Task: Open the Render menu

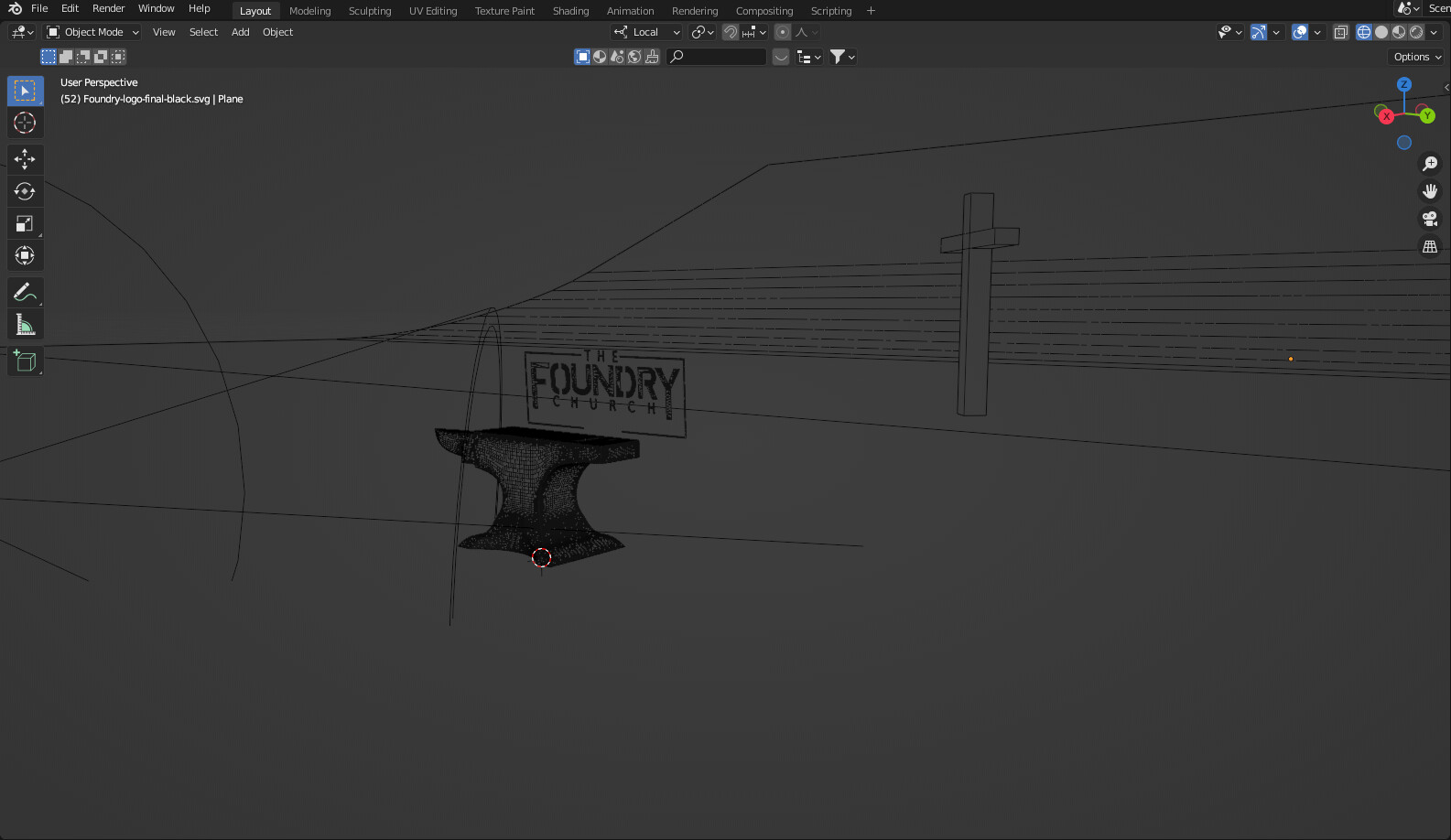Action: point(108,8)
